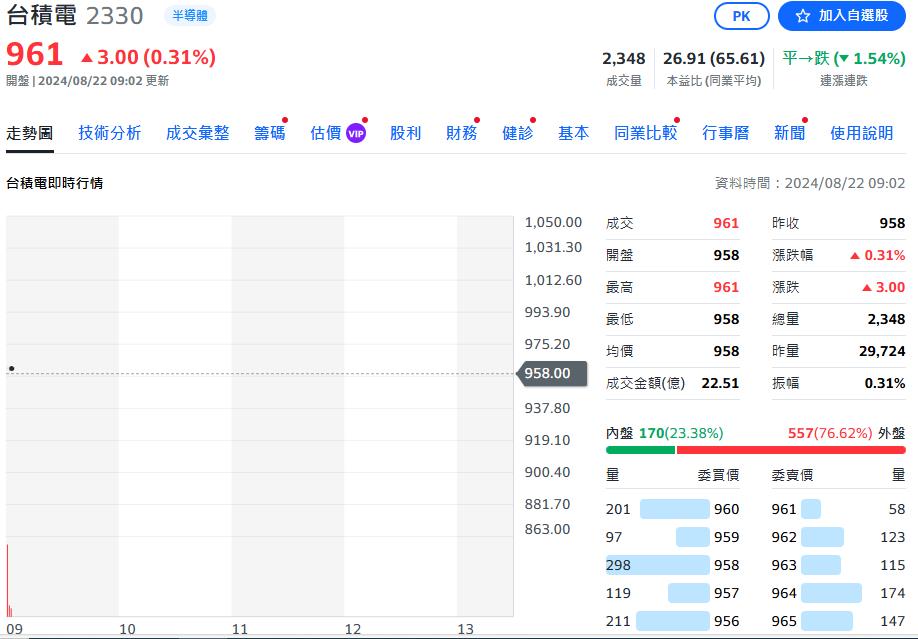Add stock via 加入自選股 text

point(853,16)
